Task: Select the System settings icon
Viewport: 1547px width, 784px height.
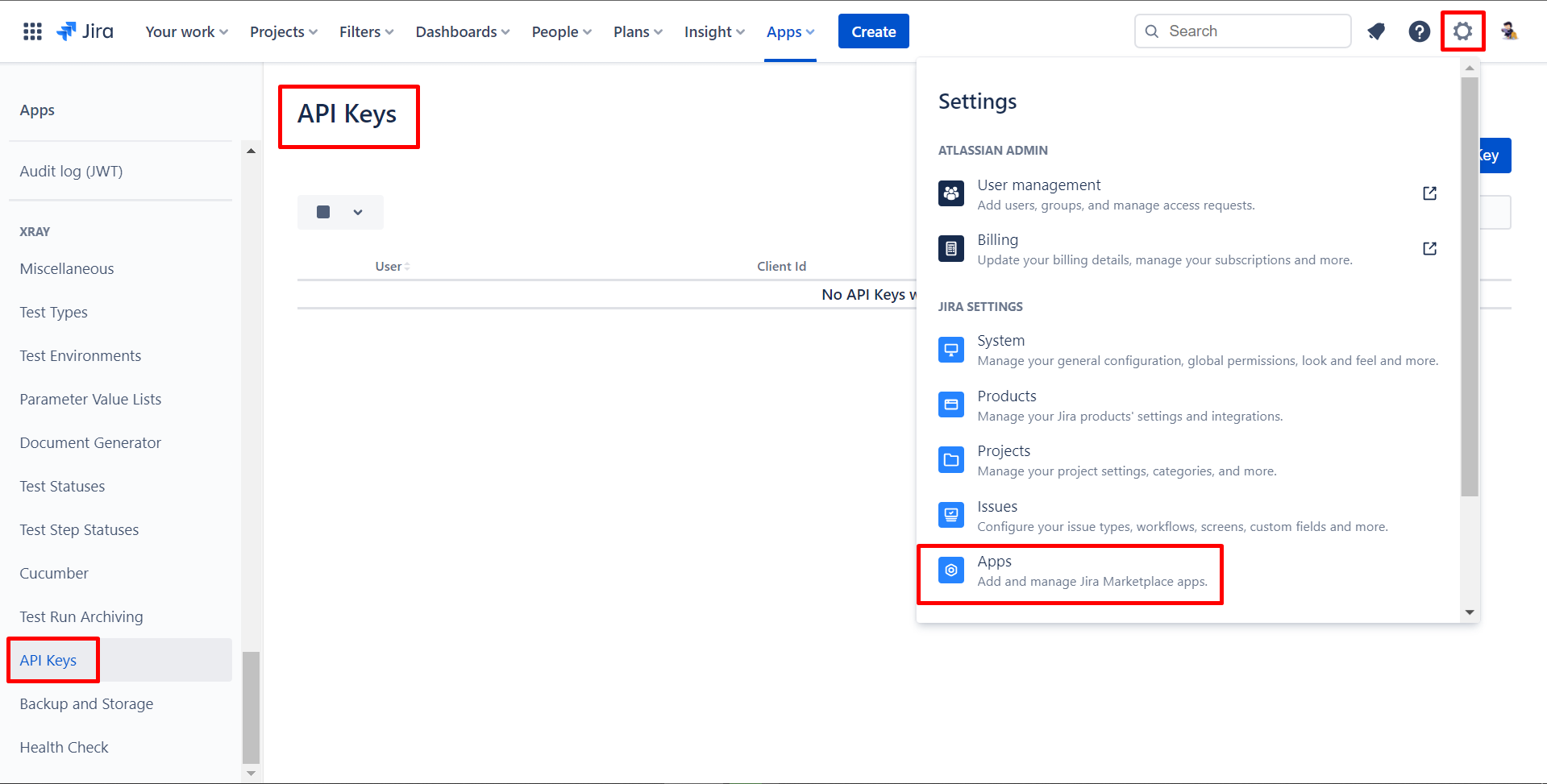Action: pos(951,349)
